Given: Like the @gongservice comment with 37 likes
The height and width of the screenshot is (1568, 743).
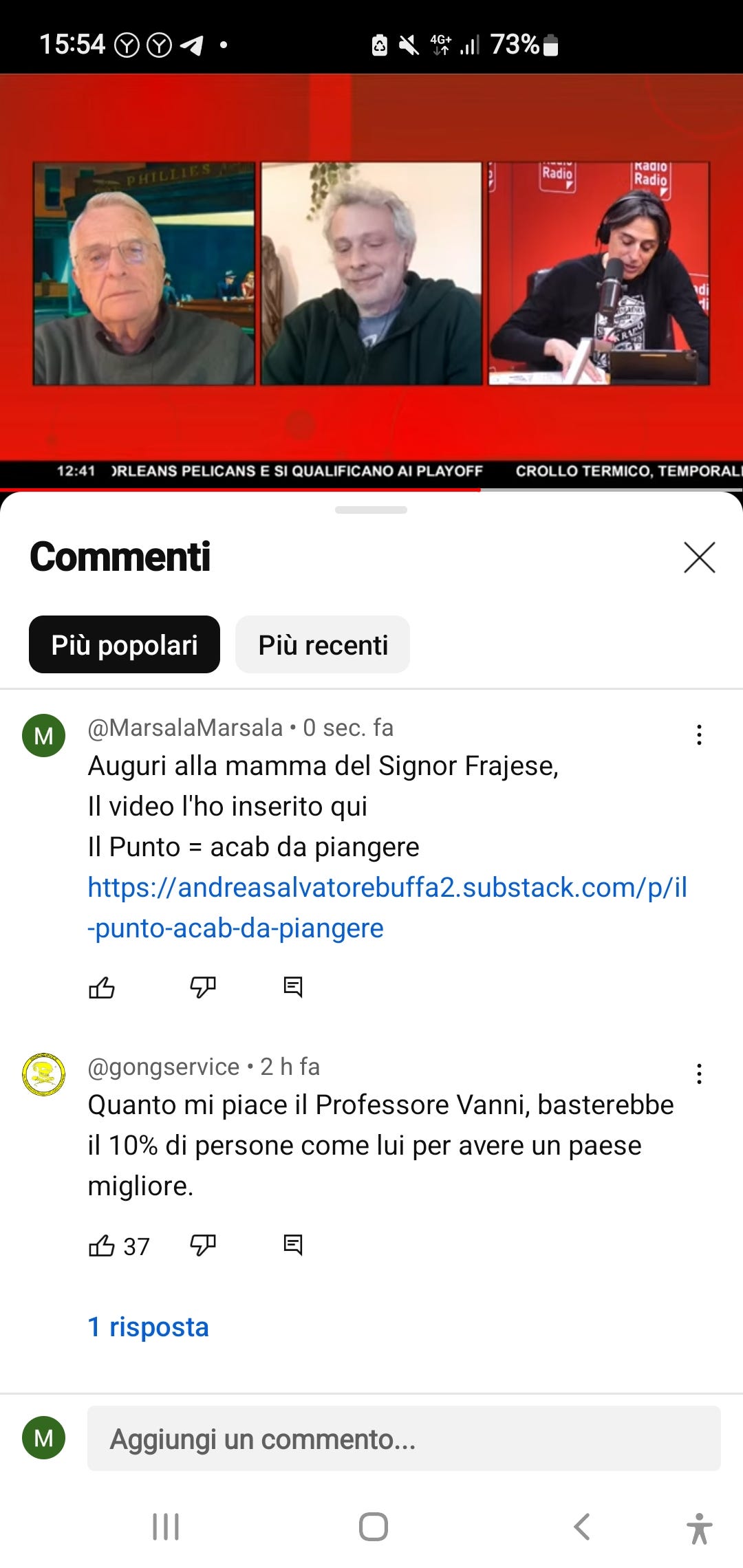Looking at the screenshot, I should [x=102, y=1245].
